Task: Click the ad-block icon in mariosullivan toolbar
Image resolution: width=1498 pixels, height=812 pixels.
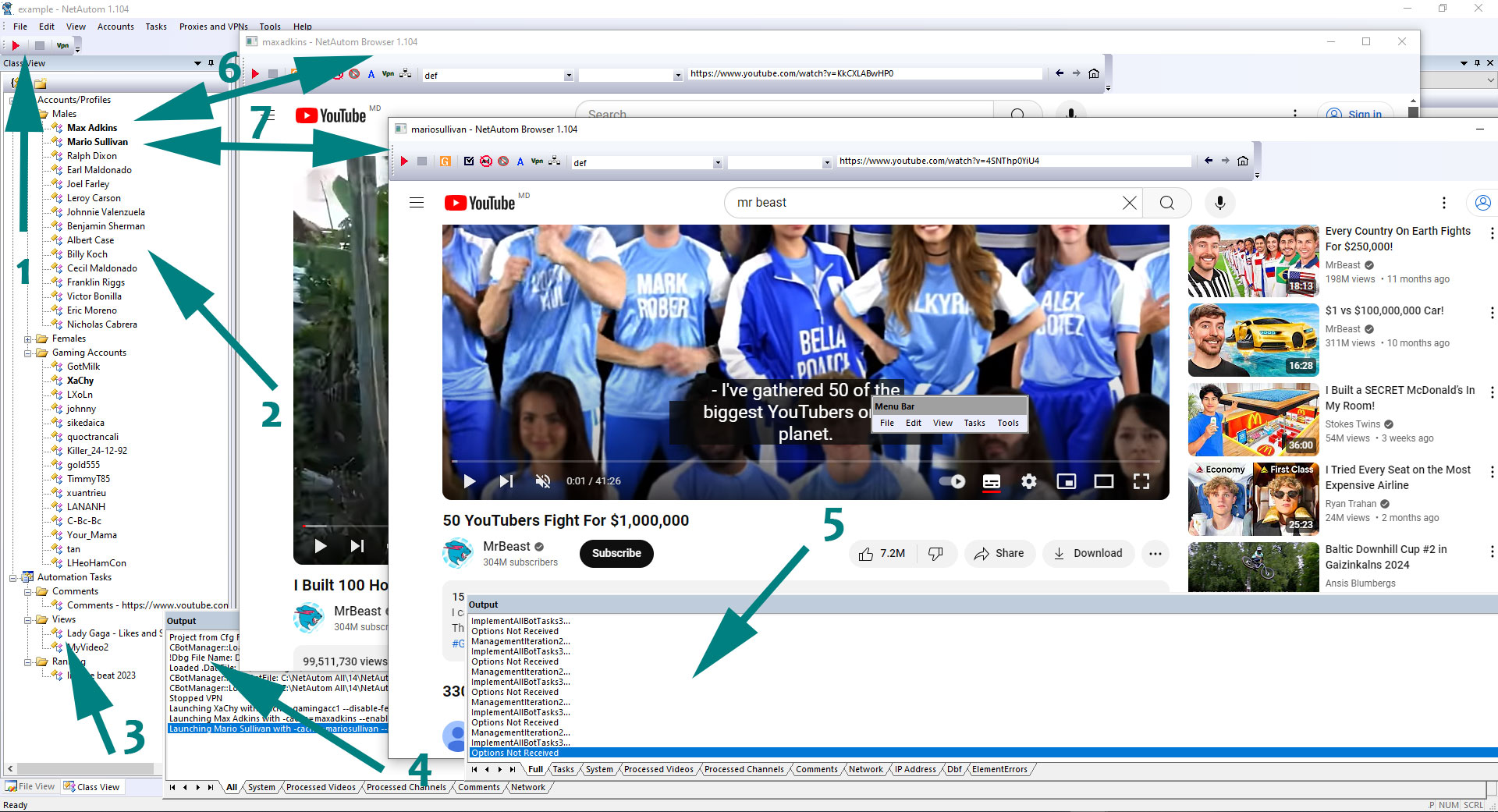Action: tap(485, 161)
